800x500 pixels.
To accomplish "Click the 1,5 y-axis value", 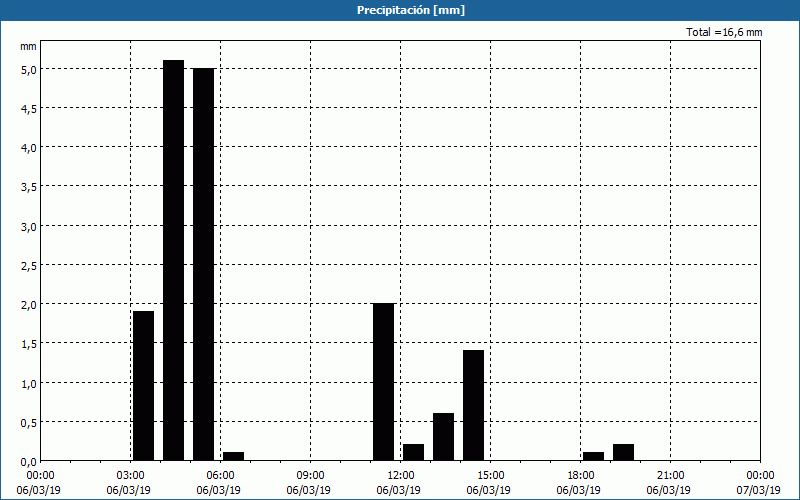I will click(x=28, y=344).
